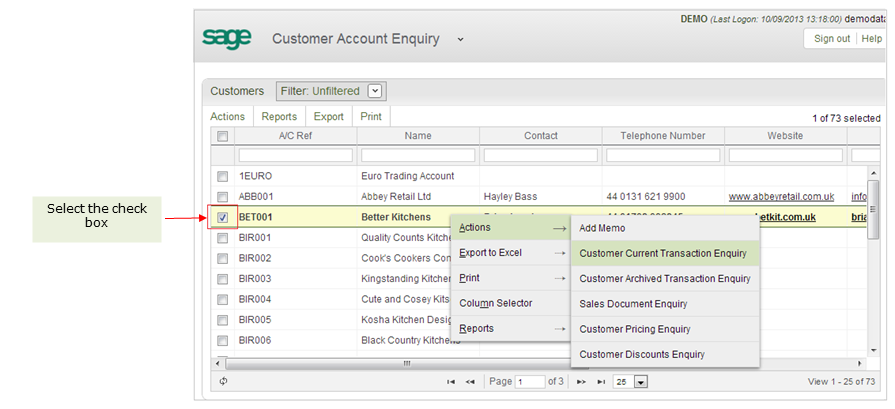
Task: Open Customer Pricing Enquiry
Action: point(665,329)
